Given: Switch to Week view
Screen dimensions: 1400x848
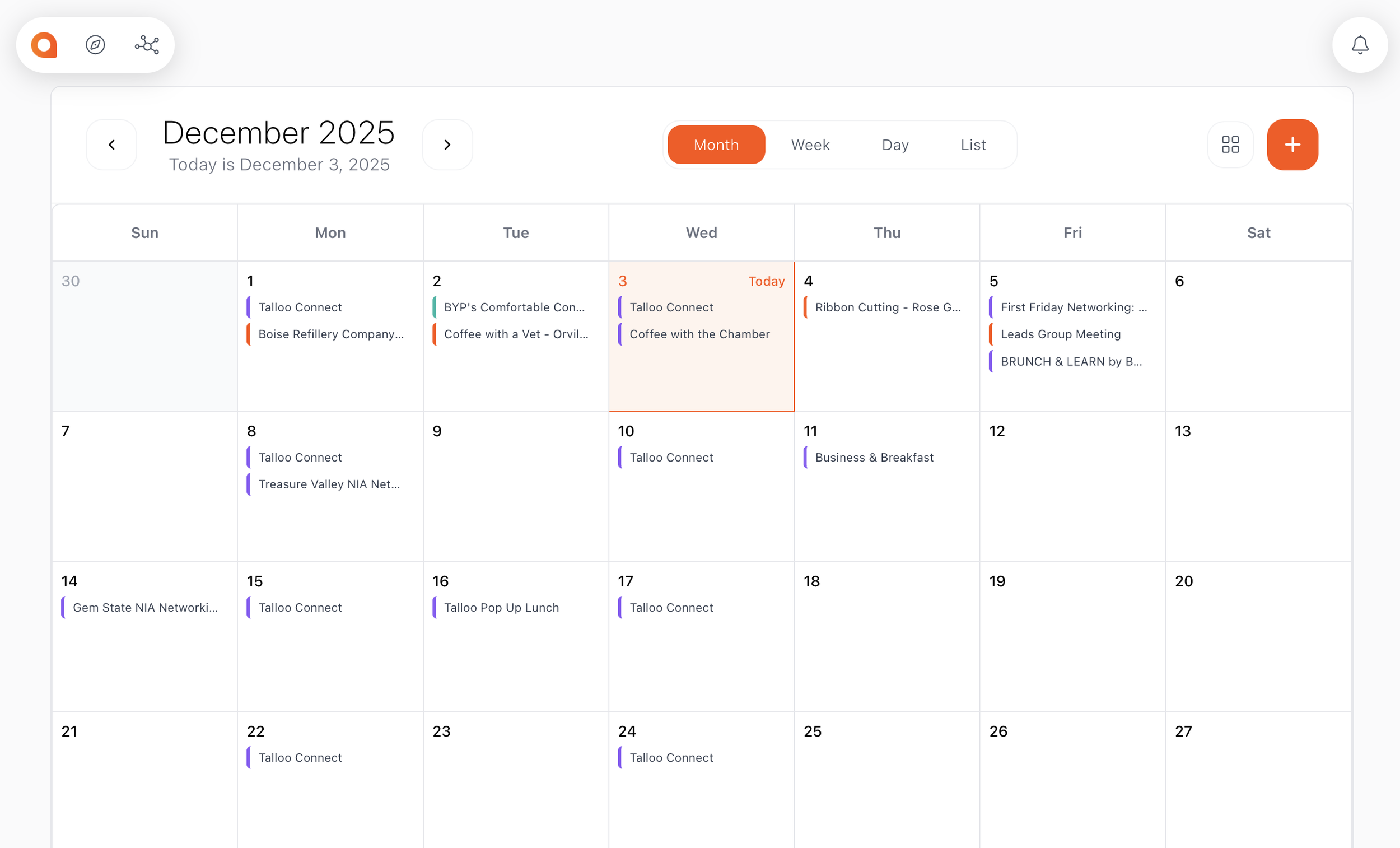Looking at the screenshot, I should tap(810, 145).
